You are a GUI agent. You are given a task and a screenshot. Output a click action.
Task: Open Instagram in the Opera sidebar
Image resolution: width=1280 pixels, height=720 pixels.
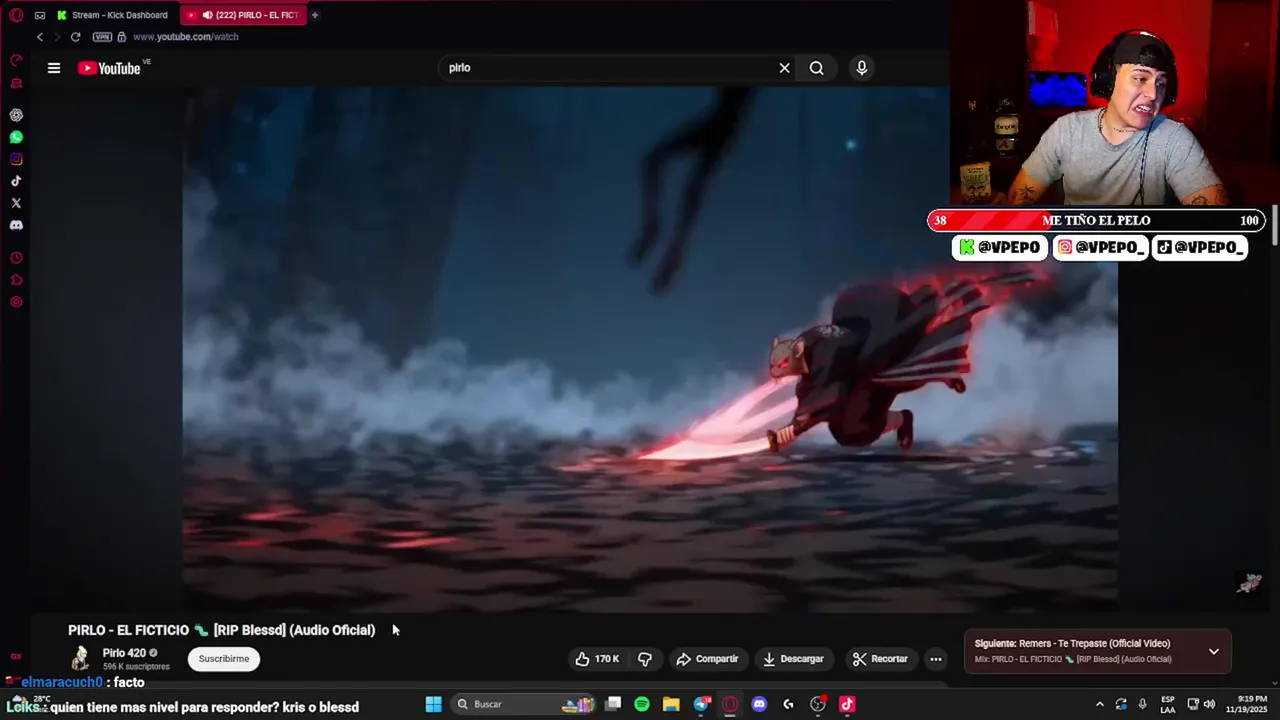(16, 159)
